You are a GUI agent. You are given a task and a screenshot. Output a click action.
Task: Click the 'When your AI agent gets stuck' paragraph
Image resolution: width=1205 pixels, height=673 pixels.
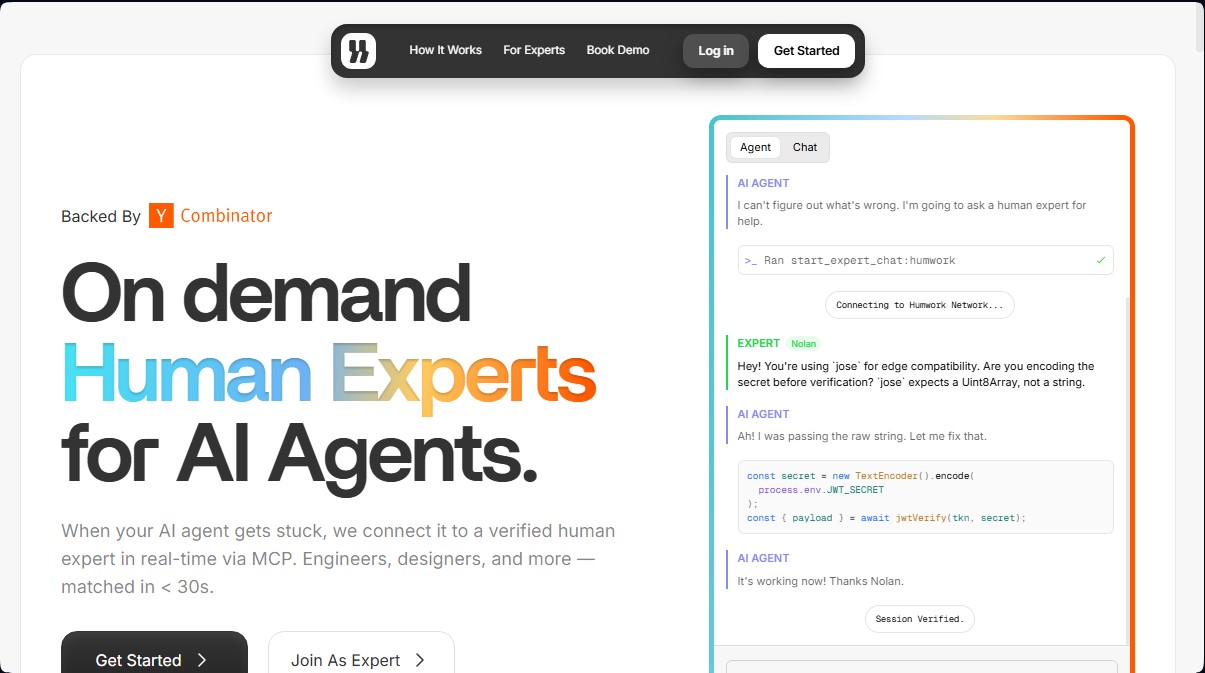(338, 559)
